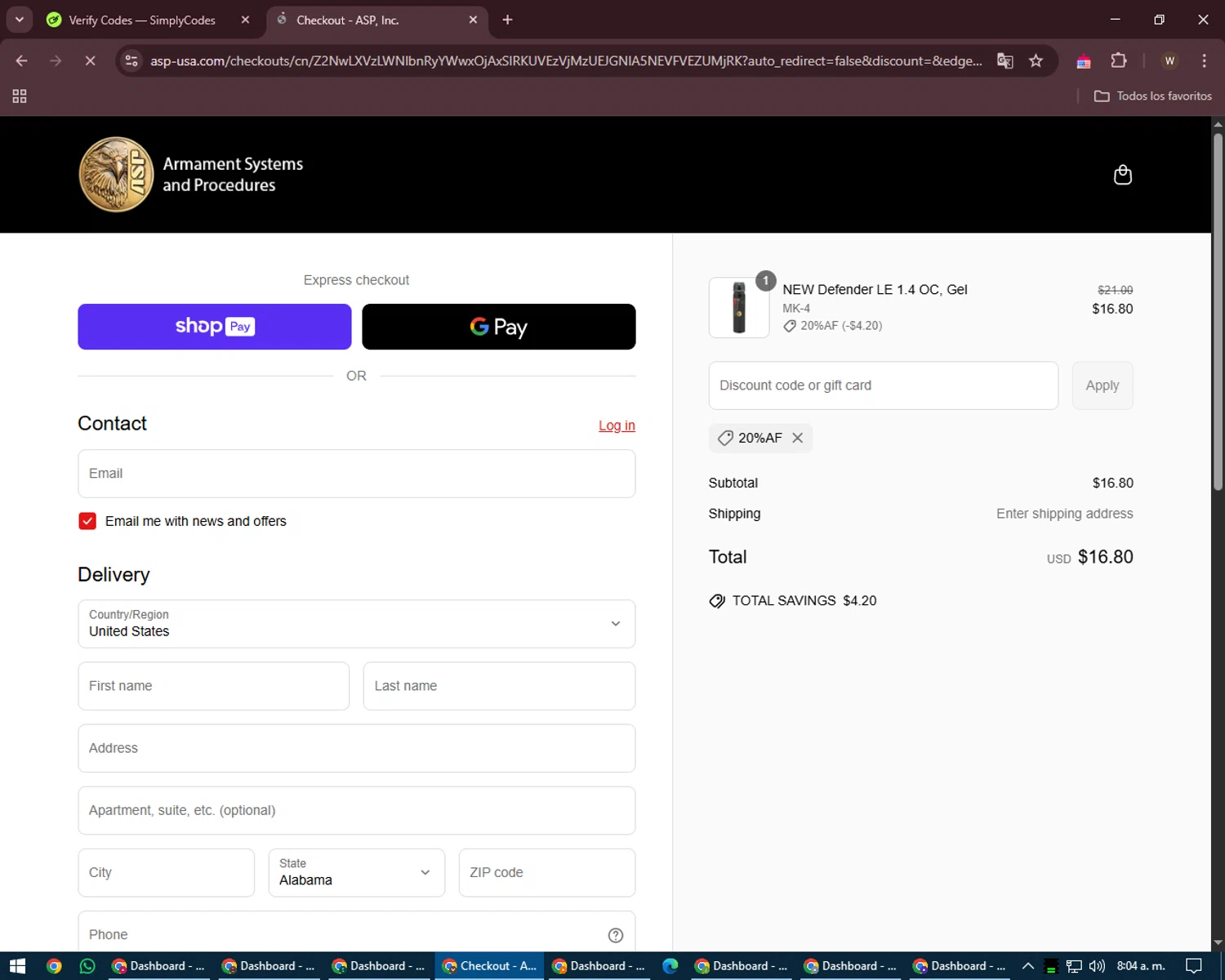Open the Google Translate page icon

pos(1005,60)
